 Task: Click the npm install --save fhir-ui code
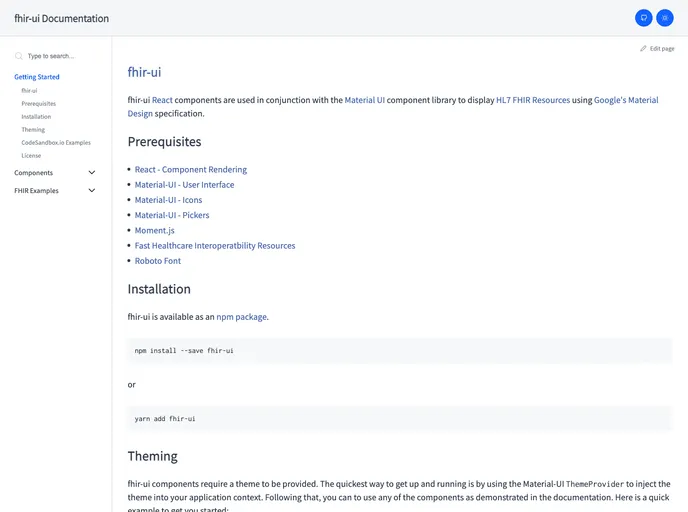[x=184, y=351]
